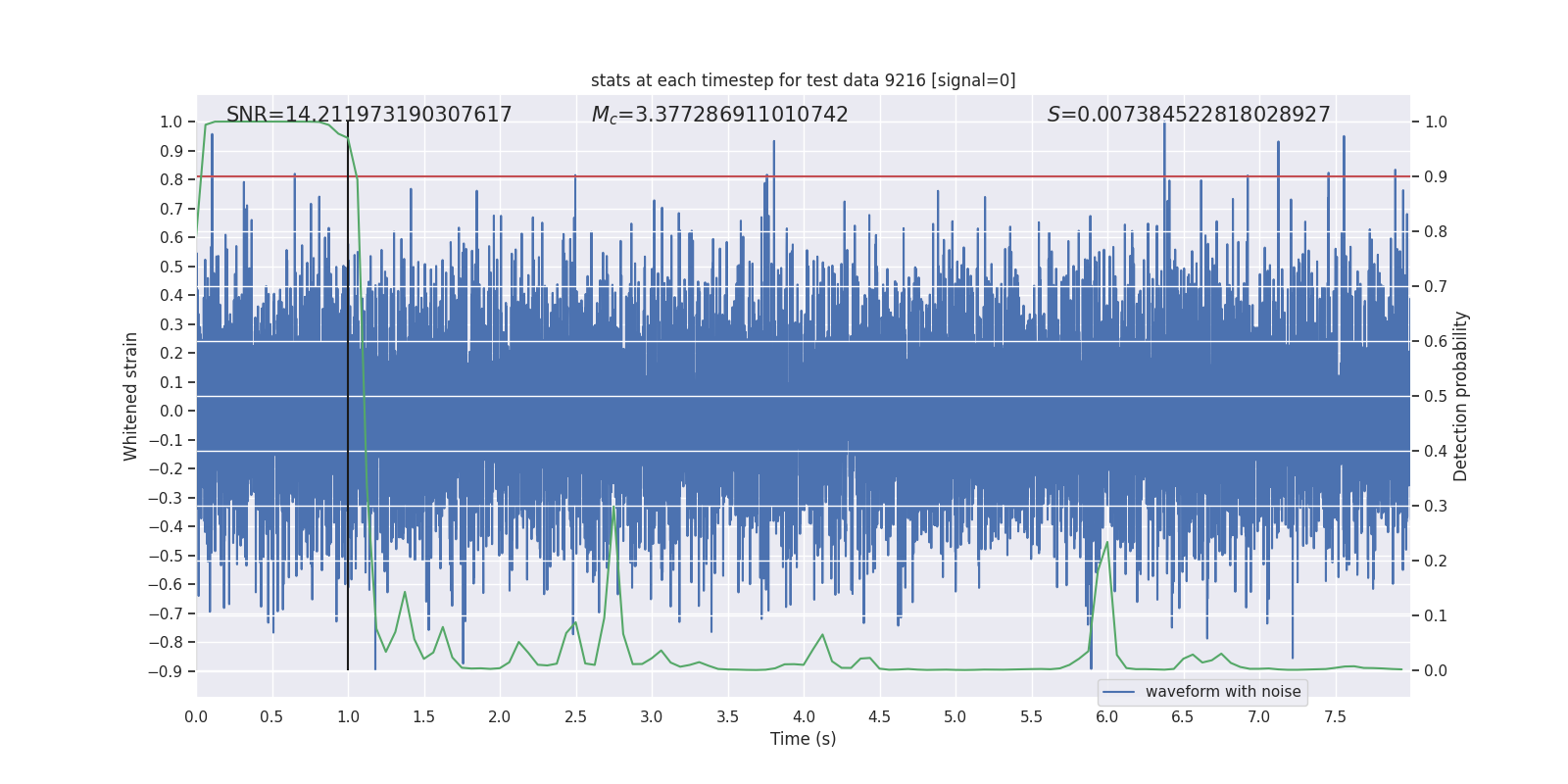Image resolution: width=1568 pixels, height=784 pixels.
Task: Click the plot title for test data 9216
Action: 803,80
